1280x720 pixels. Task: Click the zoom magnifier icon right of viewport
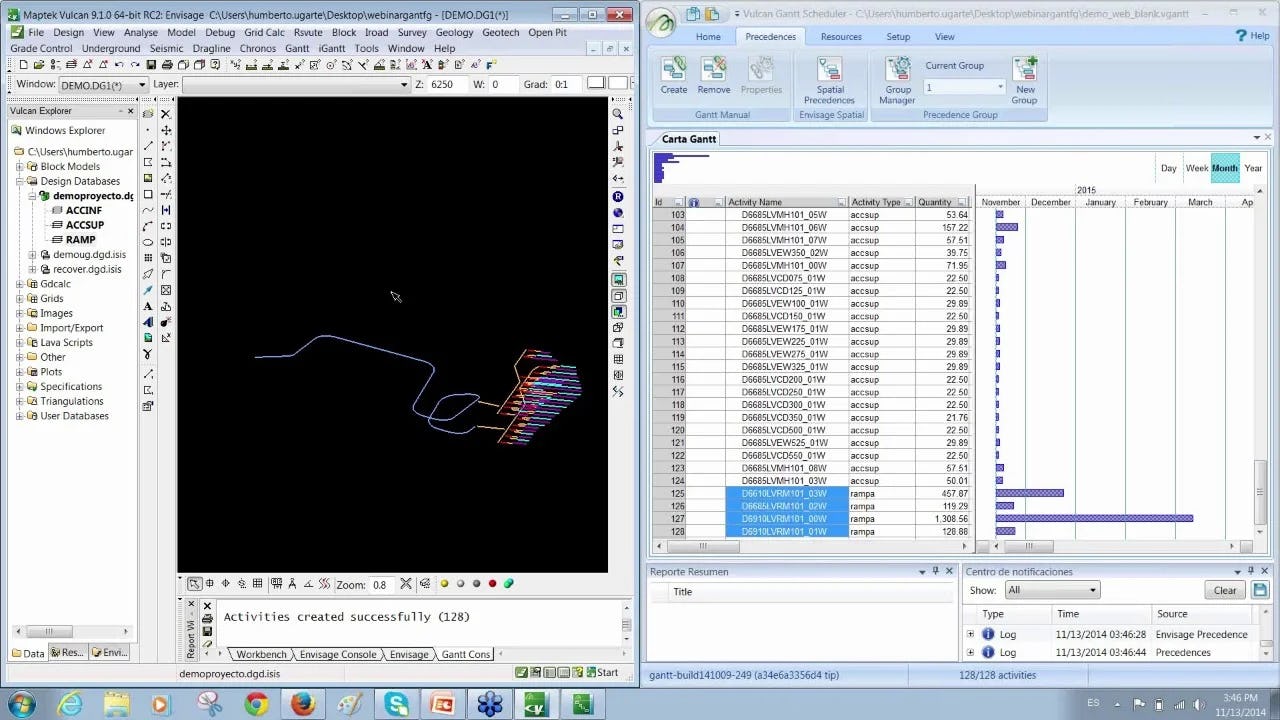point(618,114)
